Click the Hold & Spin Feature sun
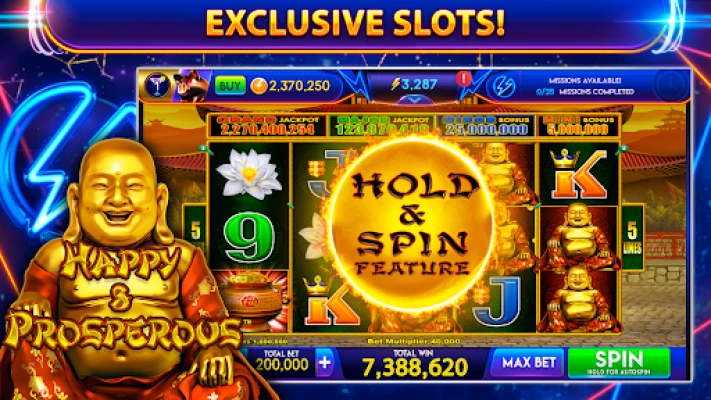711x400 pixels. 412,225
